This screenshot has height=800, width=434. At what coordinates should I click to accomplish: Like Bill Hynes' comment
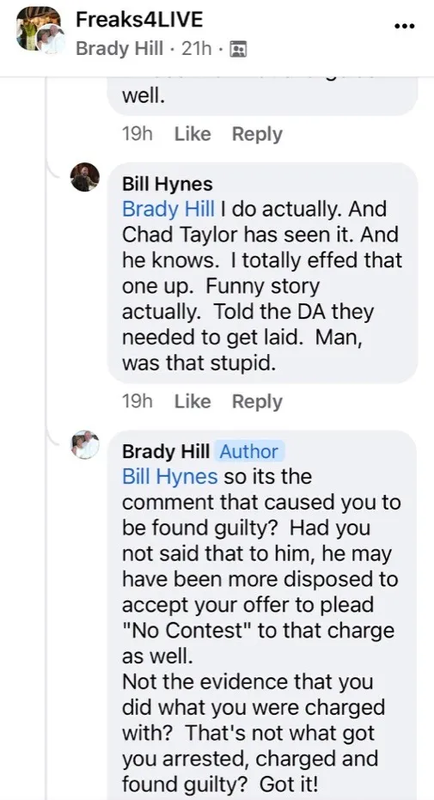192,401
